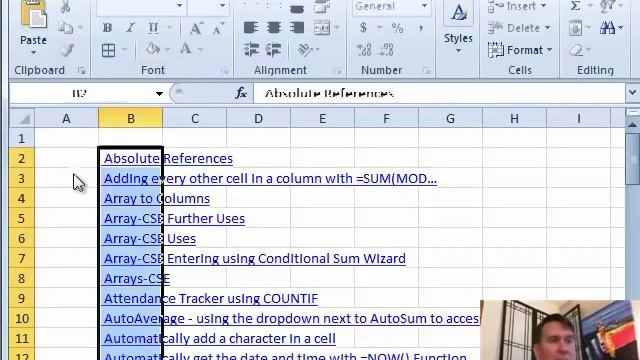Open the Fill Color dropdown arrow
The image size is (640, 360).
pyautogui.click(x=167, y=50)
